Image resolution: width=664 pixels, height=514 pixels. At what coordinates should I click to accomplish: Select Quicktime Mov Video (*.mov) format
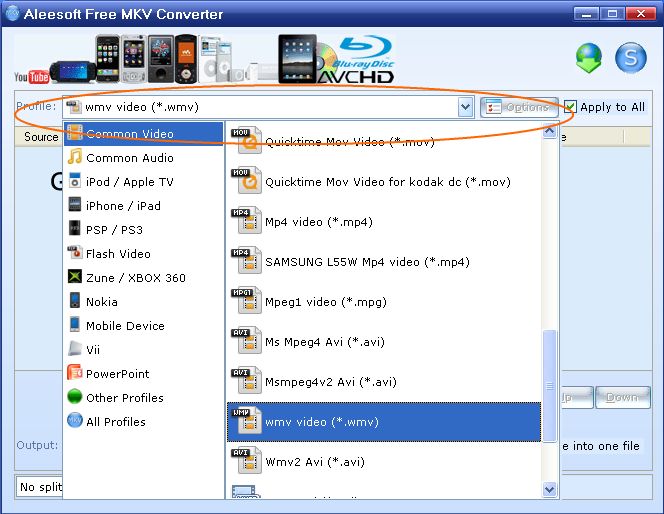point(384,141)
